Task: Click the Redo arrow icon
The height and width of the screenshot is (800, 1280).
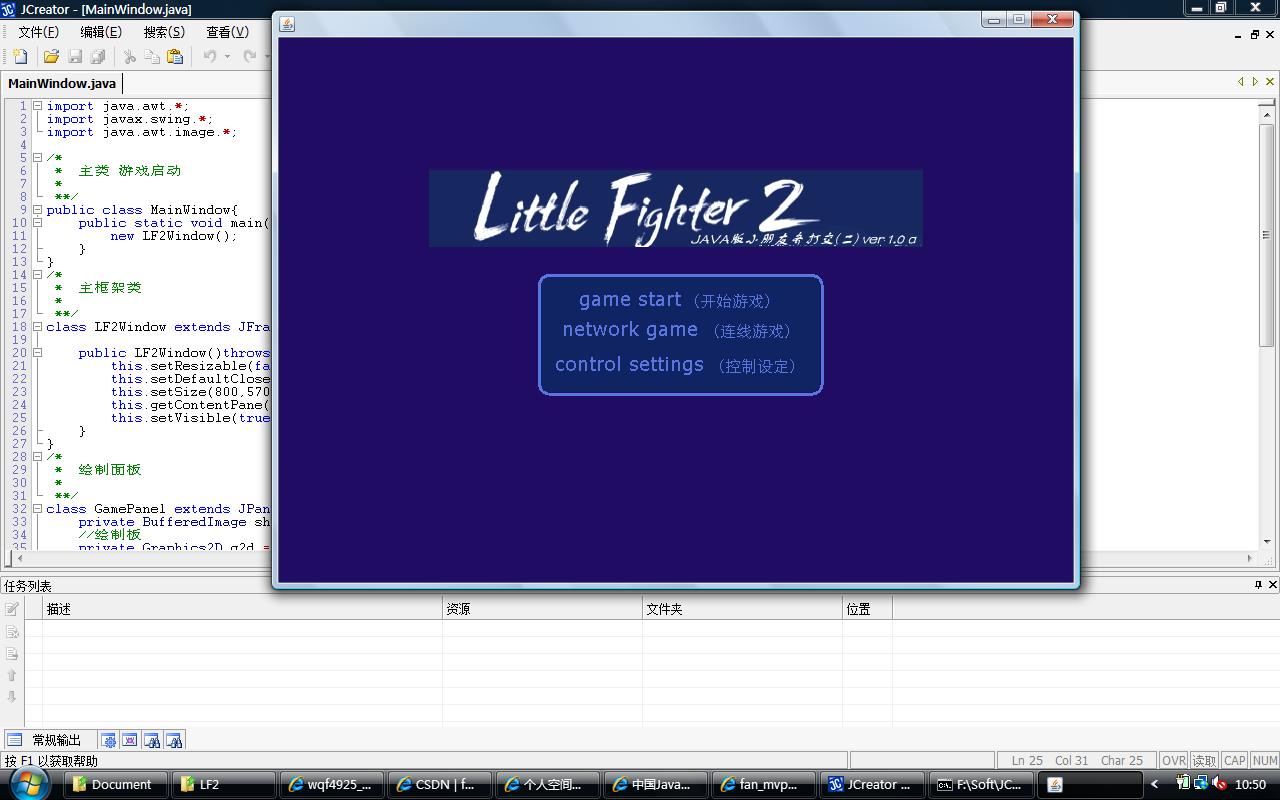Action: (250, 57)
